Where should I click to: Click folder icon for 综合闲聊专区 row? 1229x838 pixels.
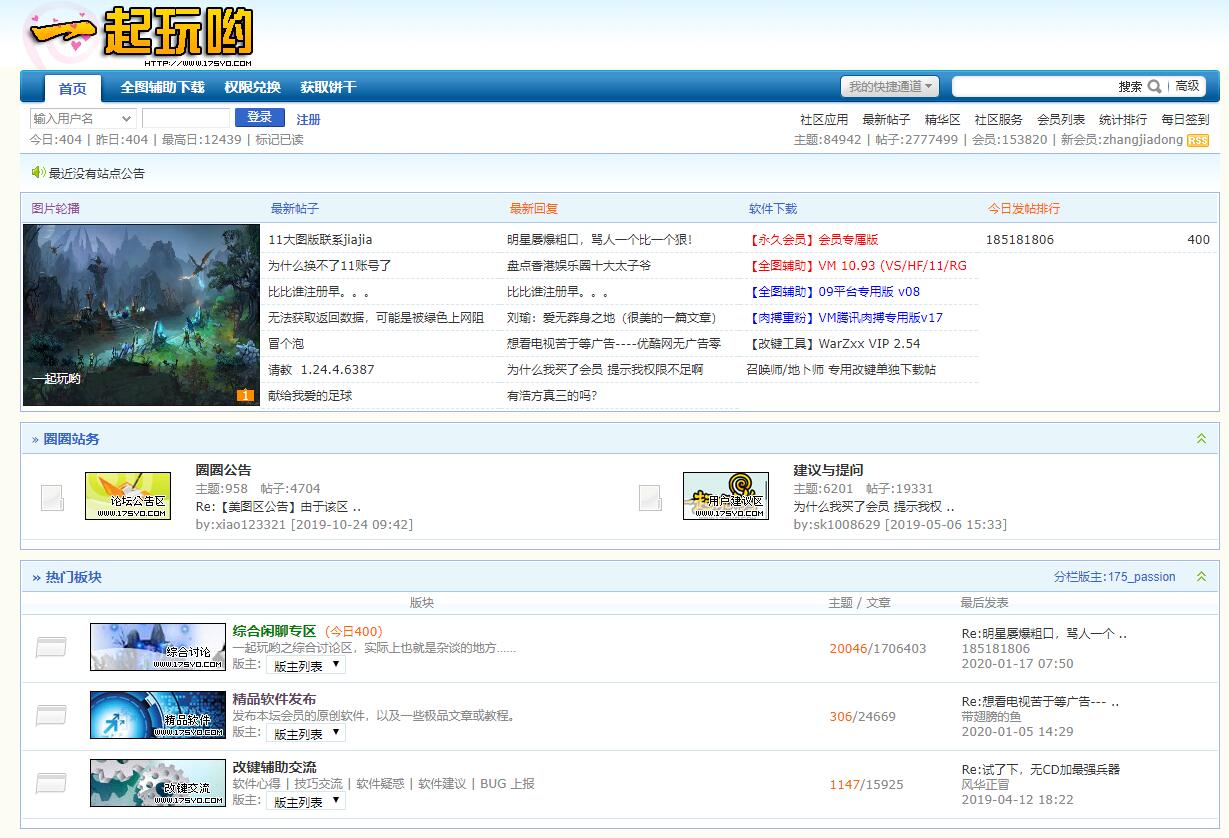(51, 648)
